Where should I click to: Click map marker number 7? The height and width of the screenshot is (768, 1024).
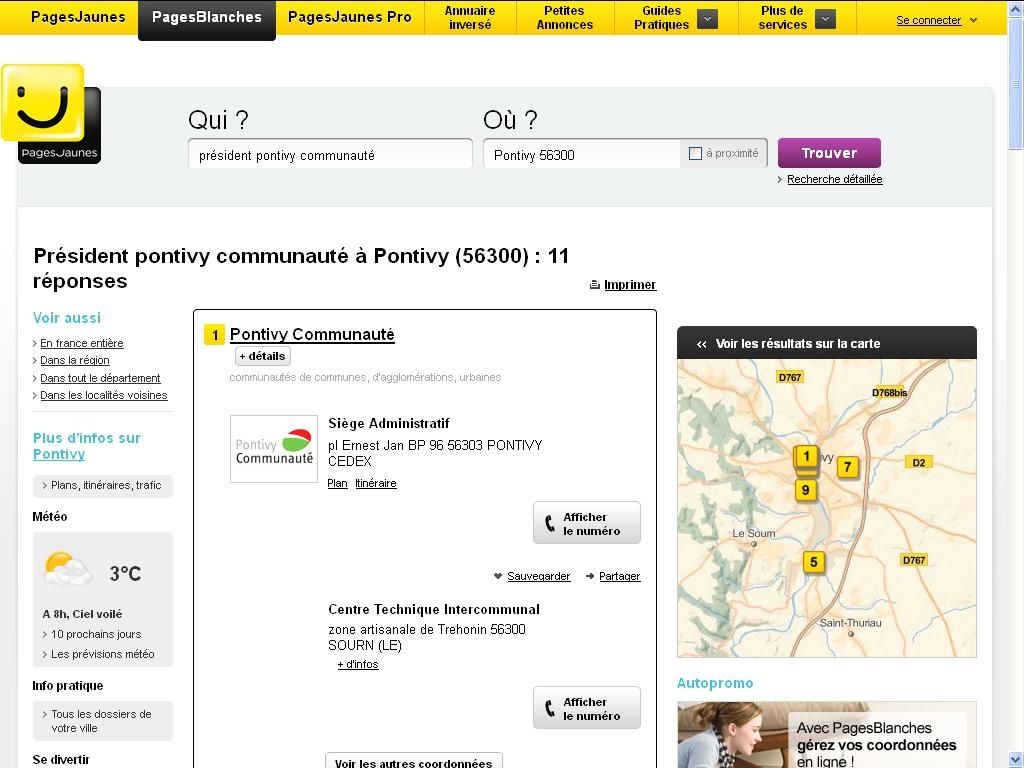848,466
